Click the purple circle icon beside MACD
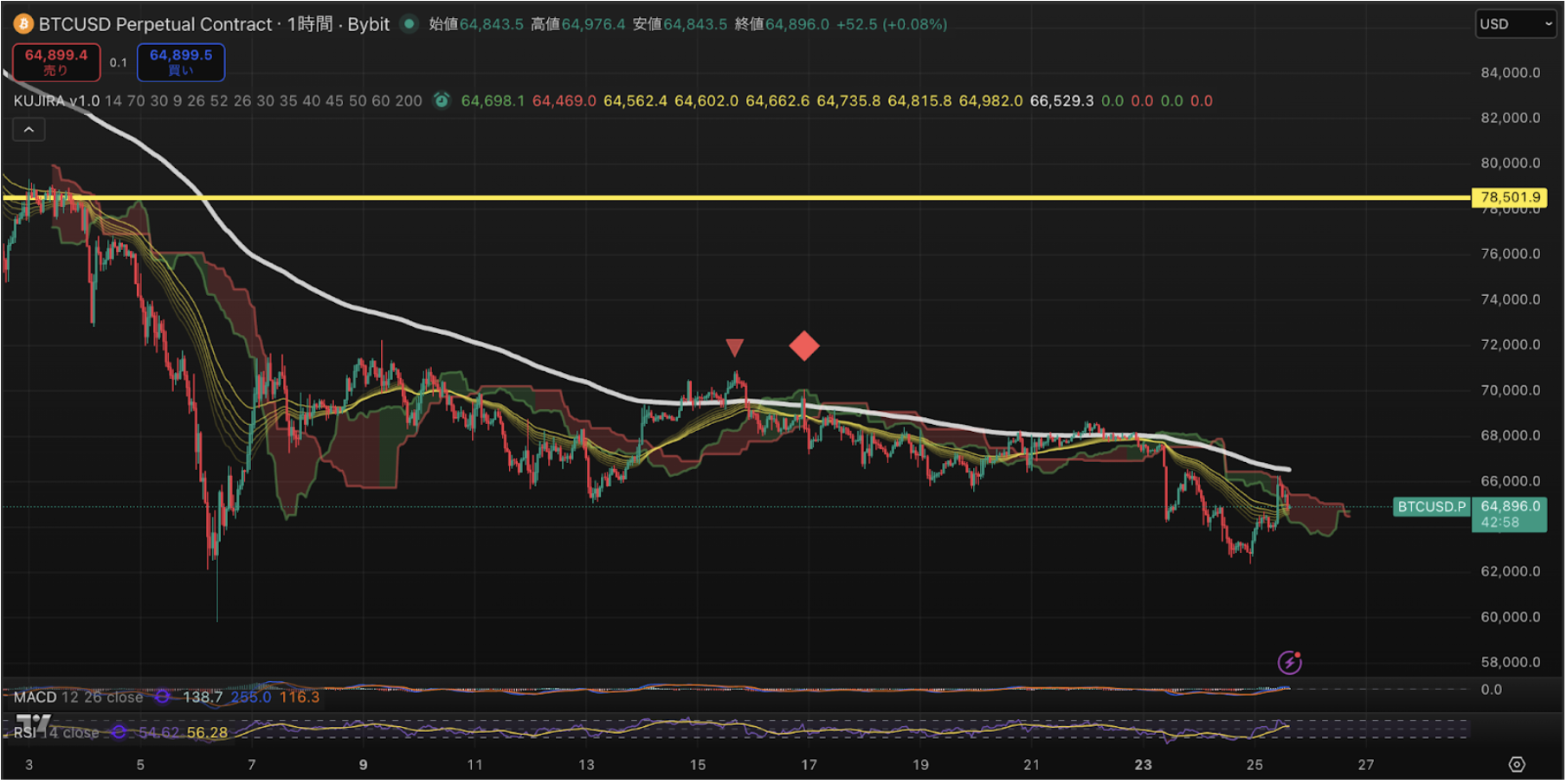The height and width of the screenshot is (784, 1567). click(162, 697)
